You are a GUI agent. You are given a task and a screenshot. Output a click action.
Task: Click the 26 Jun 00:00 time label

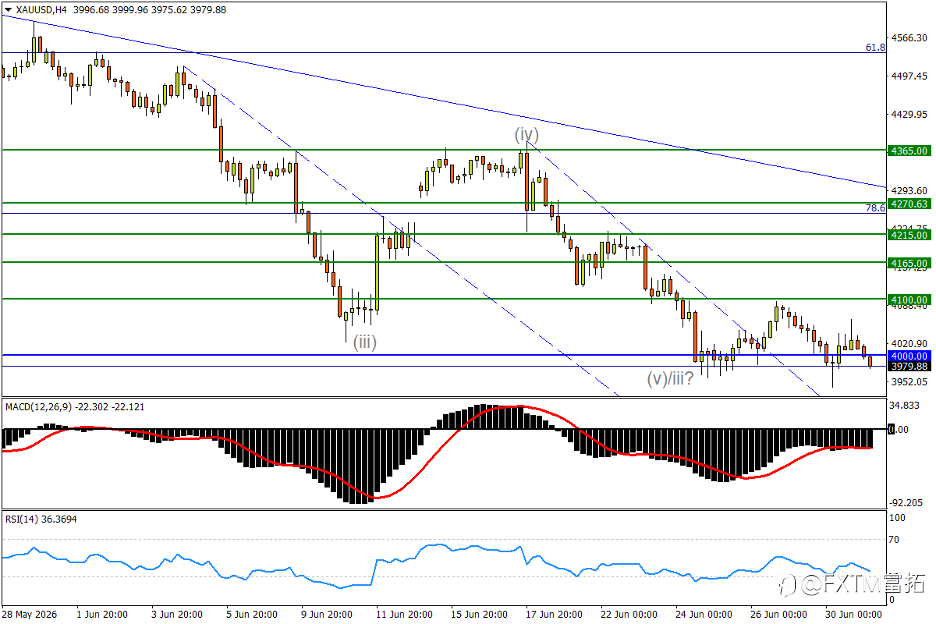tap(778, 614)
